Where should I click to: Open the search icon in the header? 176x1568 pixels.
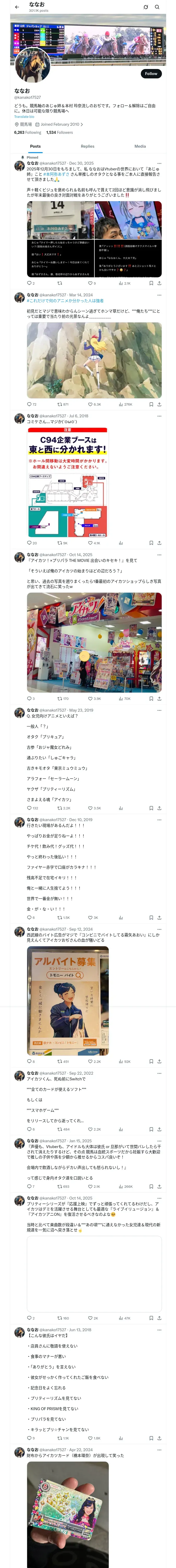pos(157,7)
